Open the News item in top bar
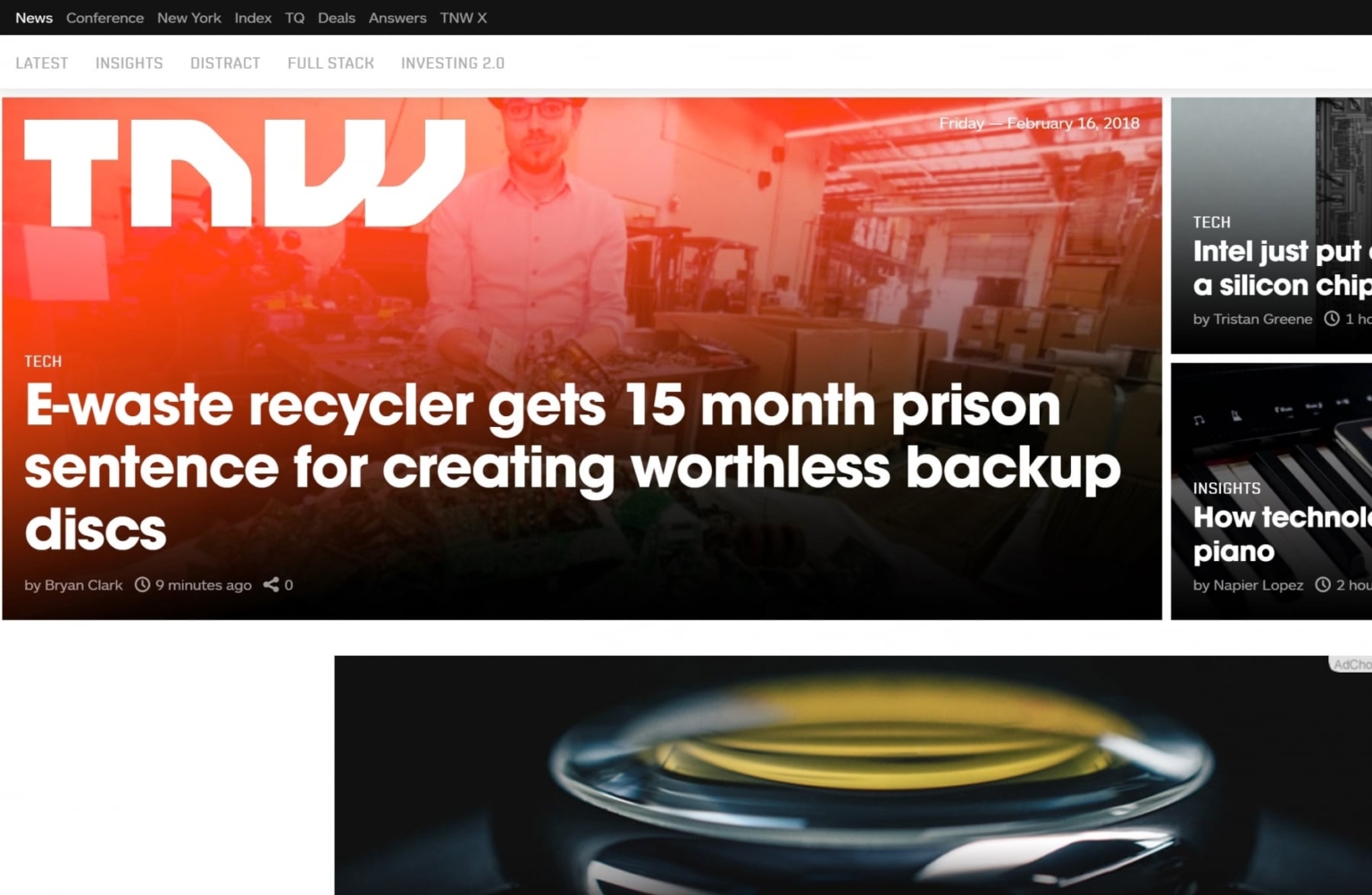 [x=34, y=18]
